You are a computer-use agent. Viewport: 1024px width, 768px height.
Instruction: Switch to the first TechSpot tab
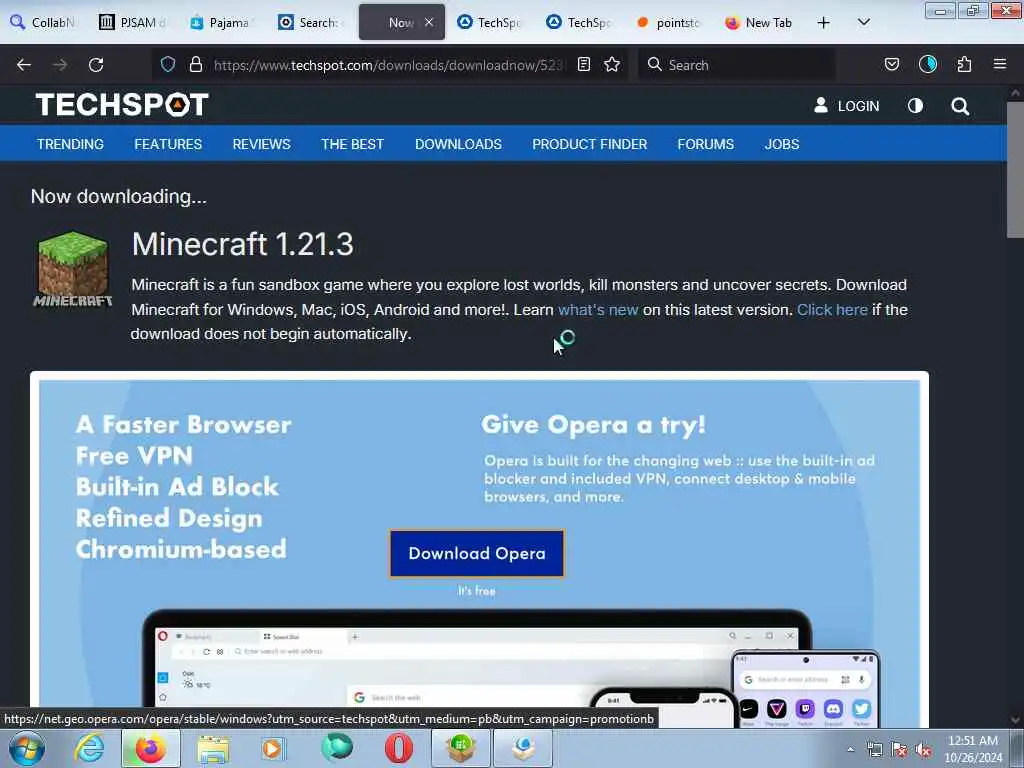coord(490,22)
